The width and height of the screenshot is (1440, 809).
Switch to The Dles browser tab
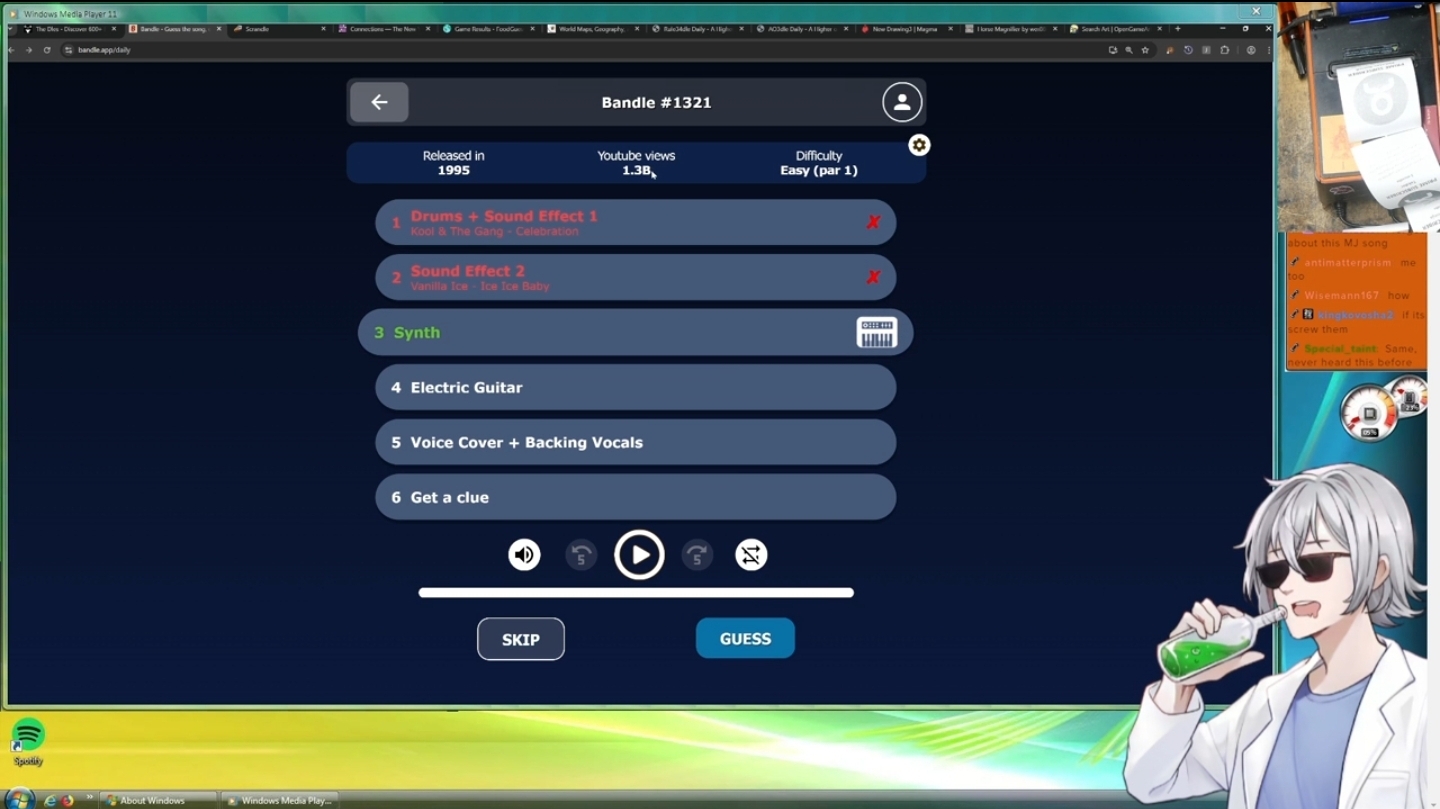(x=68, y=29)
